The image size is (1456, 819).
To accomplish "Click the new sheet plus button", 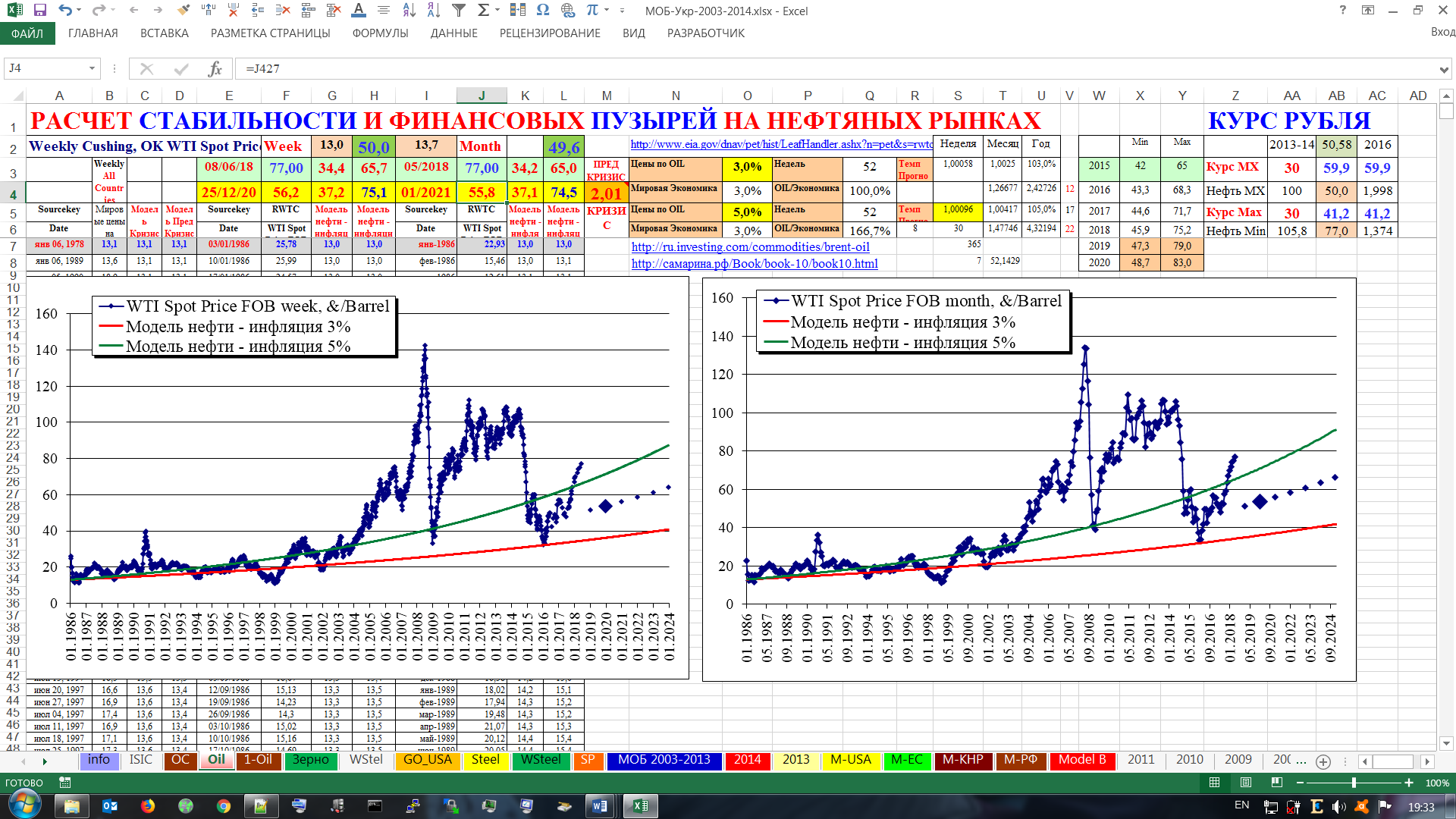I will [1323, 761].
